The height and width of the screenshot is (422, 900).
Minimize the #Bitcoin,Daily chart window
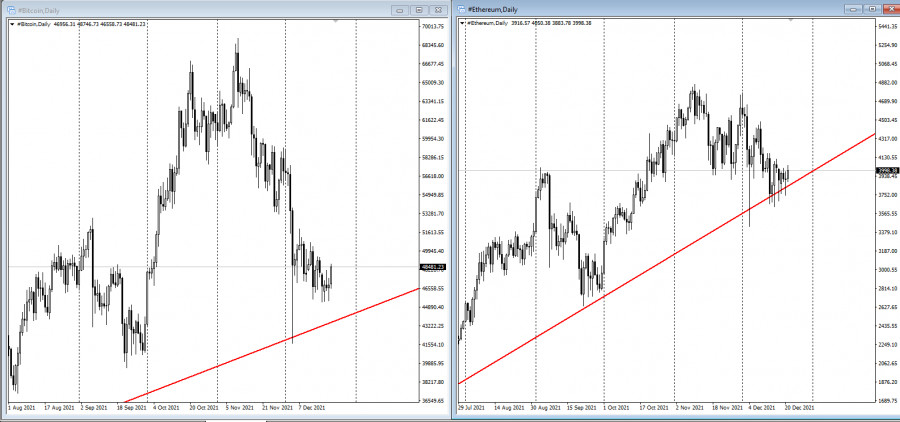tap(400, 10)
